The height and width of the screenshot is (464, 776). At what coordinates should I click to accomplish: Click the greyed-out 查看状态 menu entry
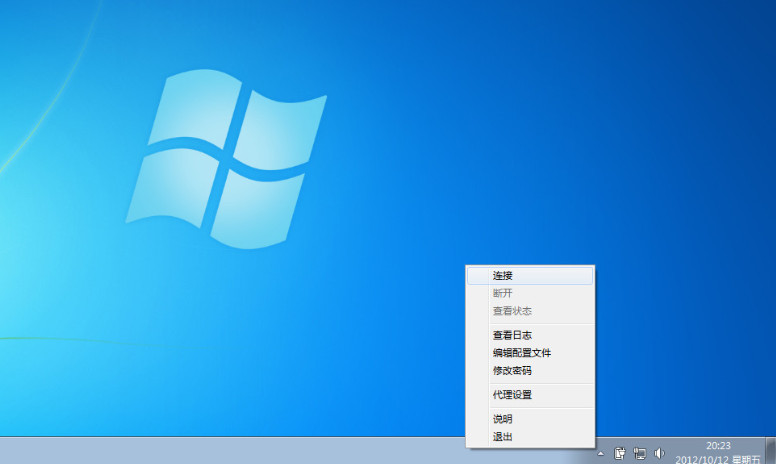pos(530,311)
